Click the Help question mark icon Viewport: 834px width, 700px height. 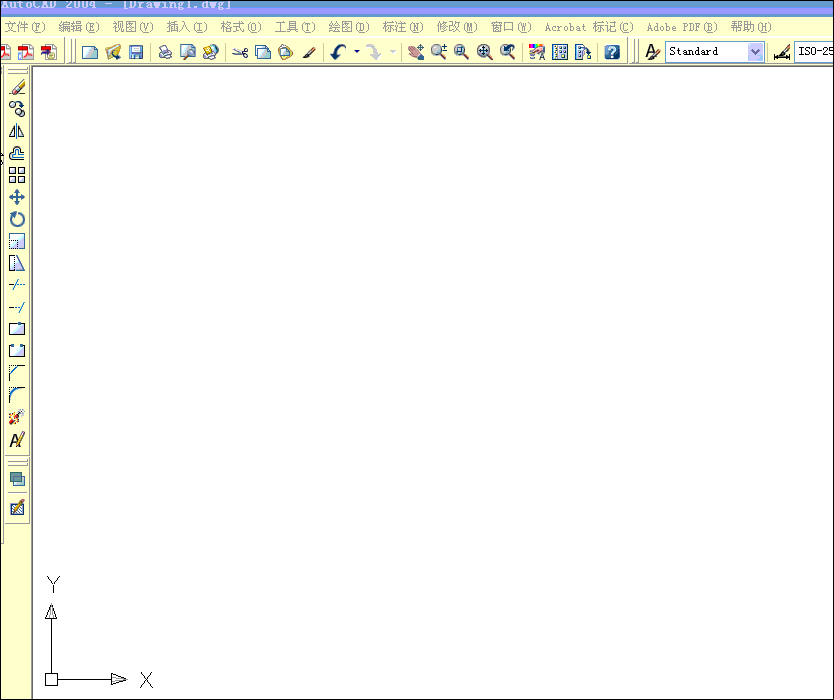click(612, 52)
